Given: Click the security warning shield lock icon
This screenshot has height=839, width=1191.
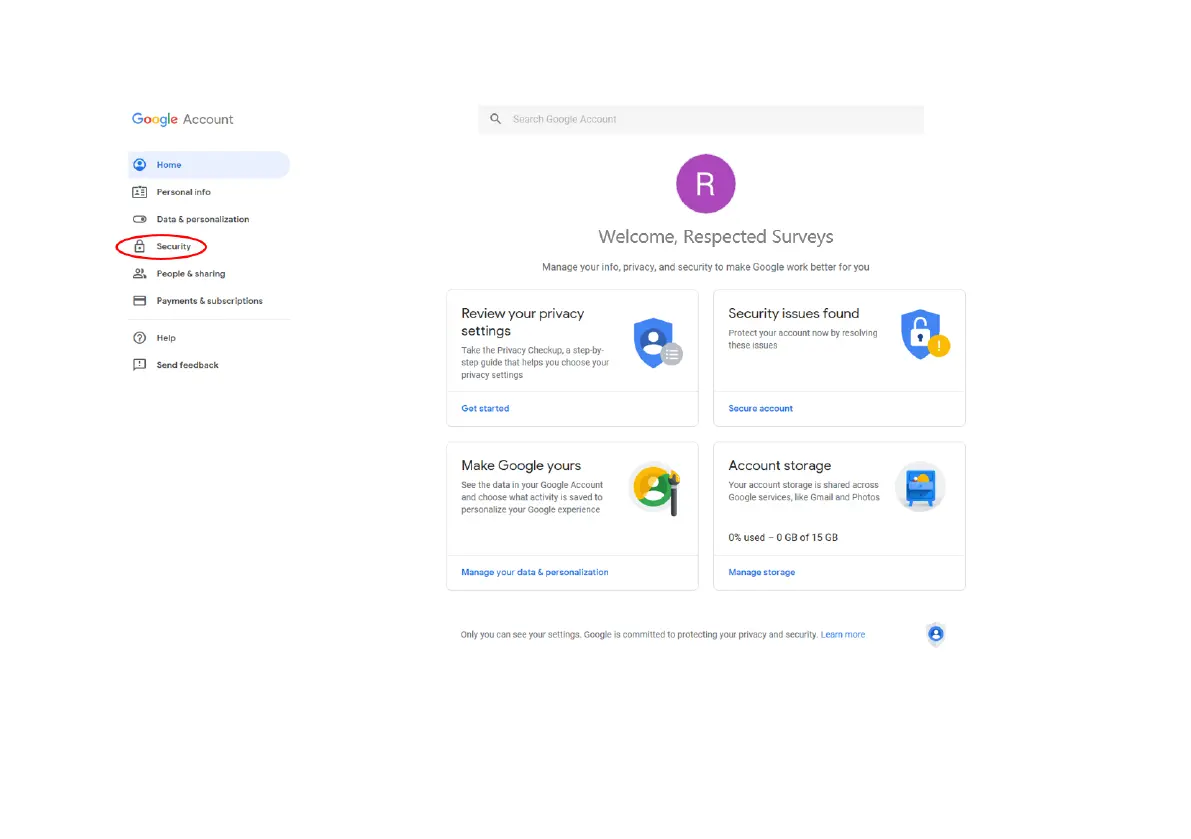Looking at the screenshot, I should tap(924, 335).
